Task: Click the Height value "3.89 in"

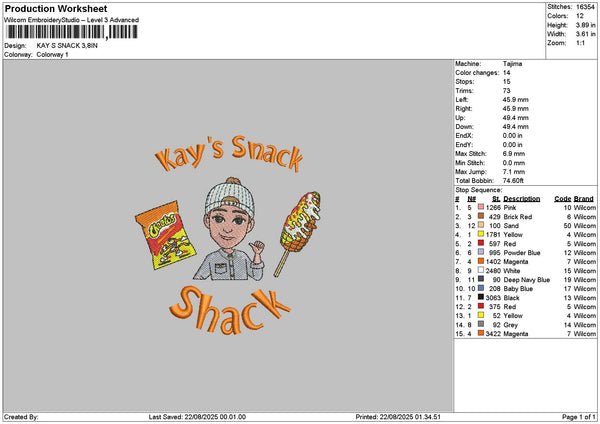Action: [x=585, y=25]
